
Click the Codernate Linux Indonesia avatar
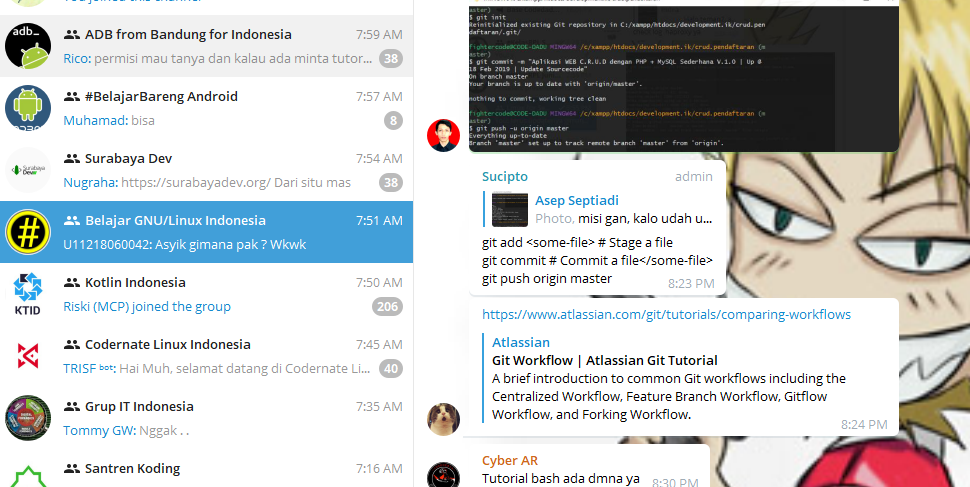coord(28,356)
